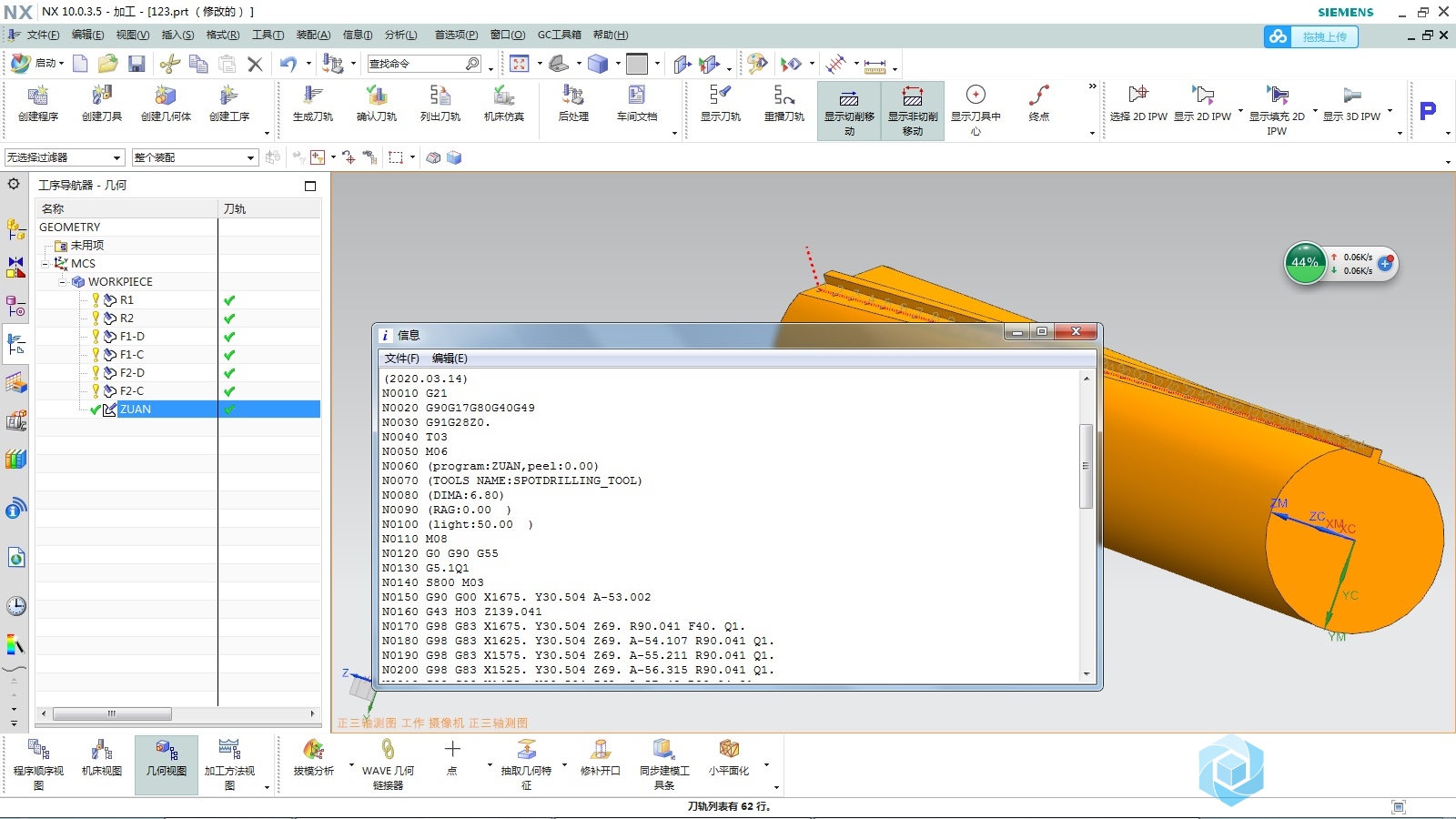Open dropdown arrow next to 显示 3D IPW
This screenshot has height=819, width=1456.
pyautogui.click(x=1390, y=111)
